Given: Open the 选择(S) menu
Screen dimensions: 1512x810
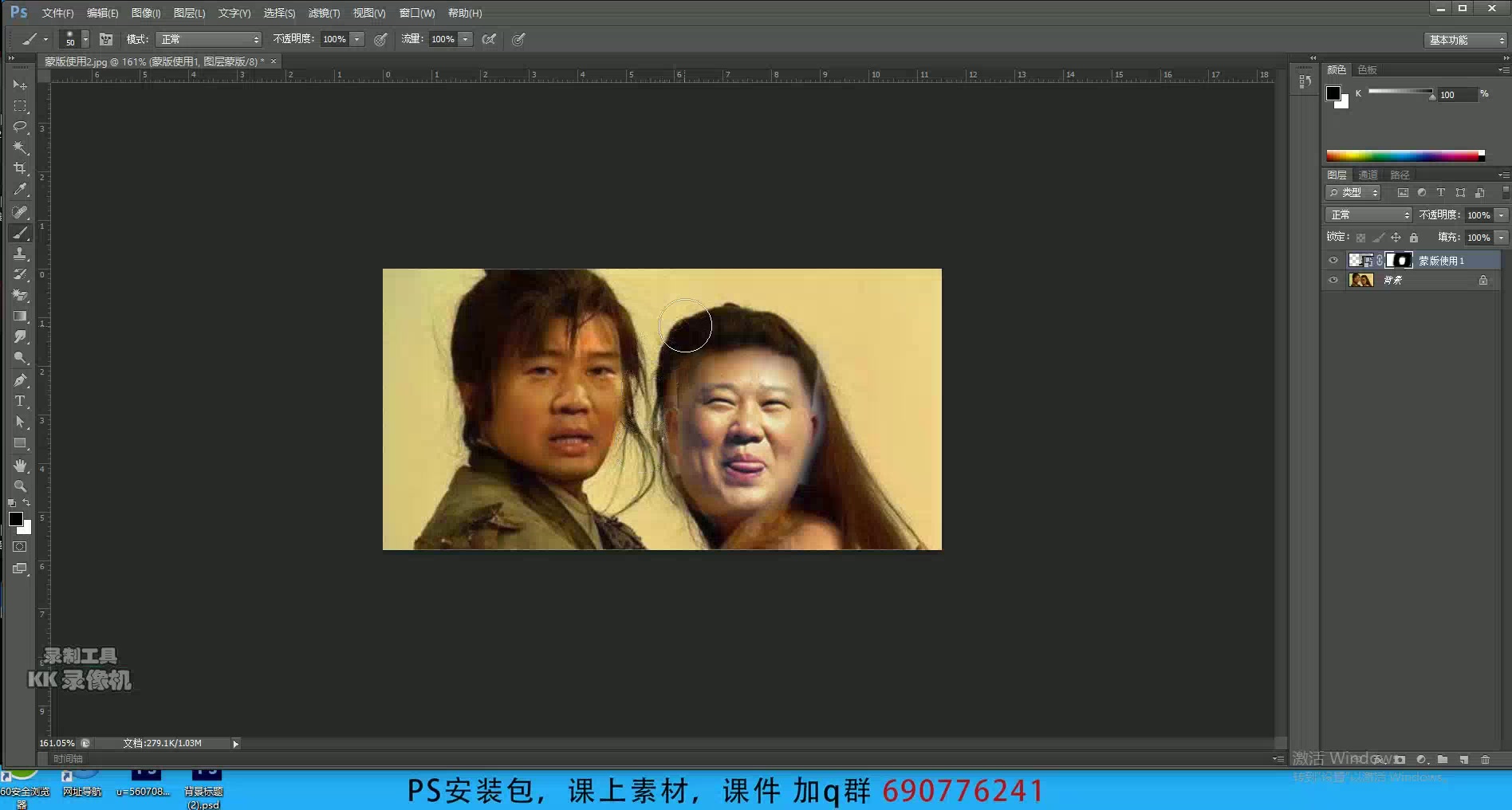Looking at the screenshot, I should (x=279, y=13).
